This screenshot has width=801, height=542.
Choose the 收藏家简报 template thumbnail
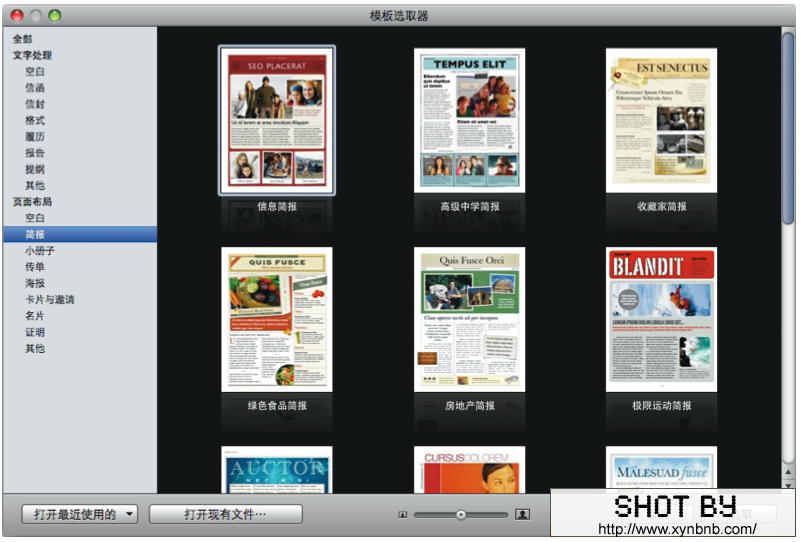(662, 121)
